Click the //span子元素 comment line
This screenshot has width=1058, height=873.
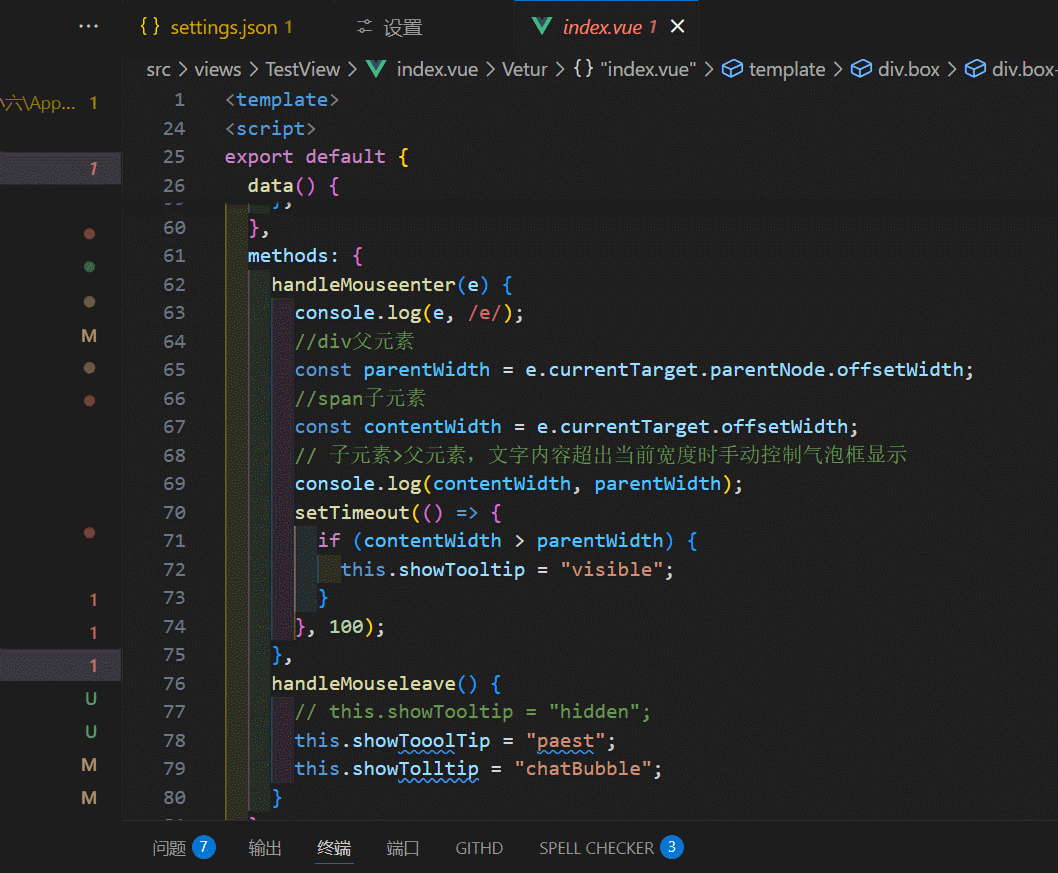coord(360,399)
